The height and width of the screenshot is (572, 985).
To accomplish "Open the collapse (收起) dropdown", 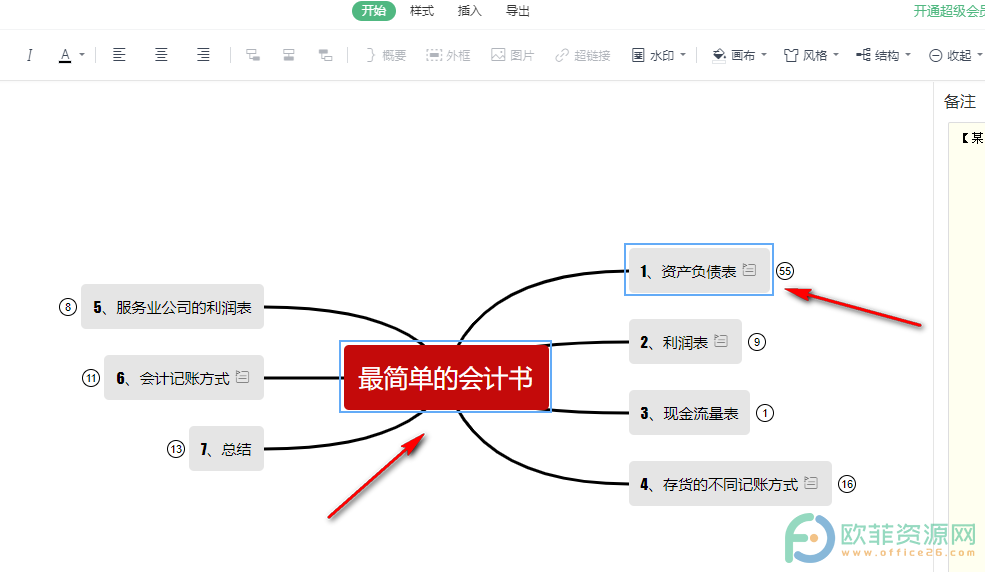I will tap(955, 55).
